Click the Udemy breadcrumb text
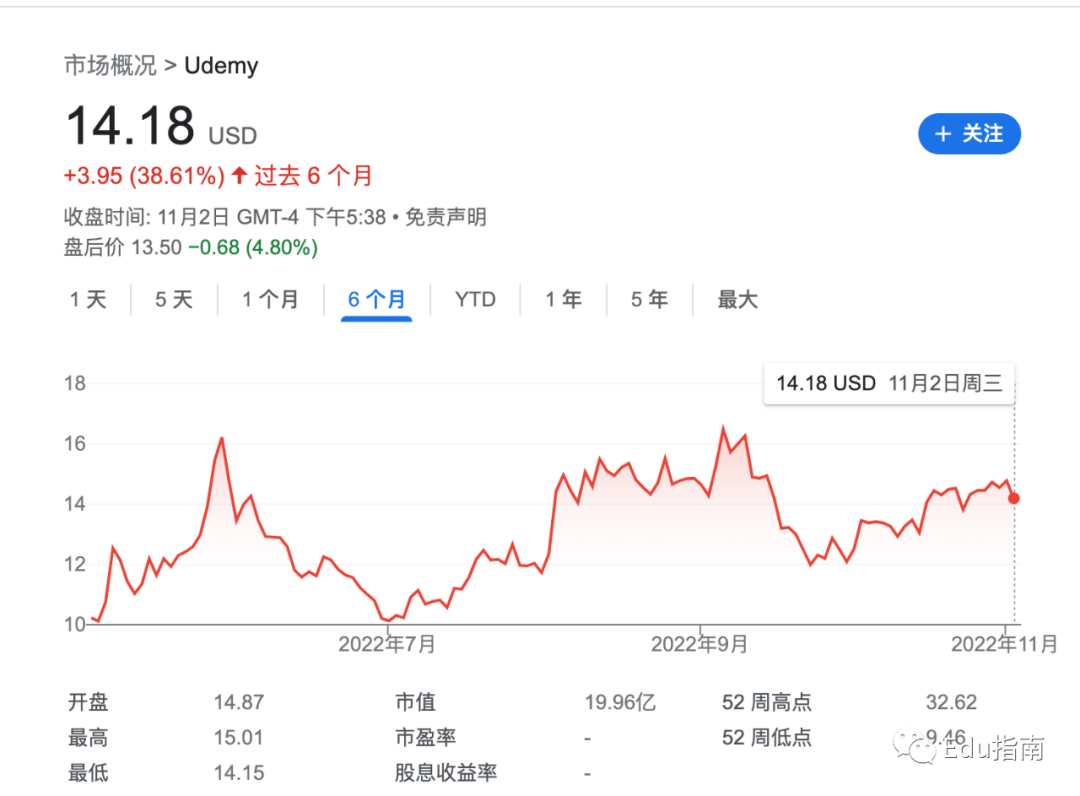The width and height of the screenshot is (1080, 796). coord(221,65)
